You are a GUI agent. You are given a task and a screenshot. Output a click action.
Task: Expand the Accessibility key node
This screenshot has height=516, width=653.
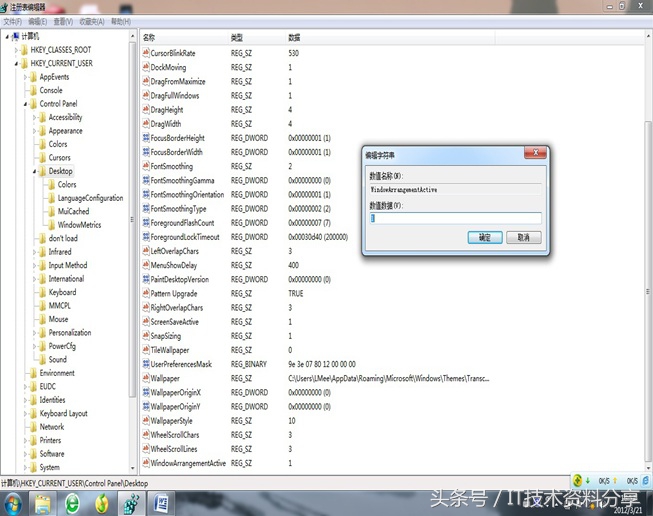34,117
